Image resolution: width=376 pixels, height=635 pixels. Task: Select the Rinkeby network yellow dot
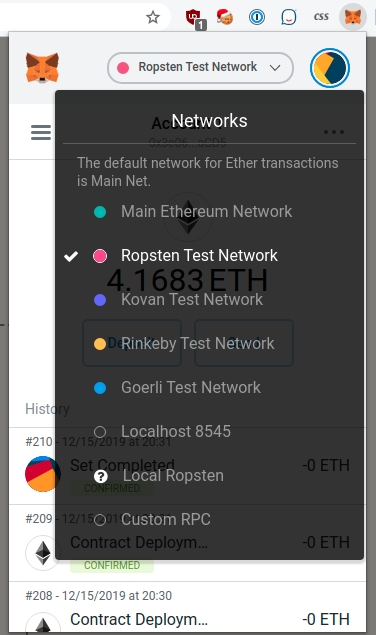(x=100, y=344)
